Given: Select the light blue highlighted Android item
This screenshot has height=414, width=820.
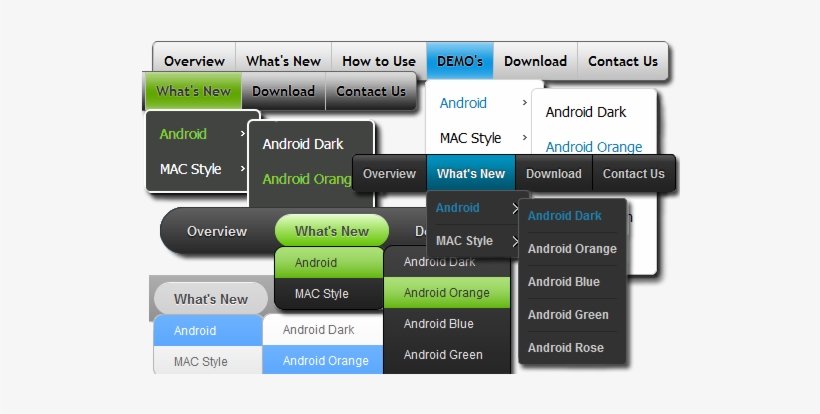Looking at the screenshot, I should point(208,330).
